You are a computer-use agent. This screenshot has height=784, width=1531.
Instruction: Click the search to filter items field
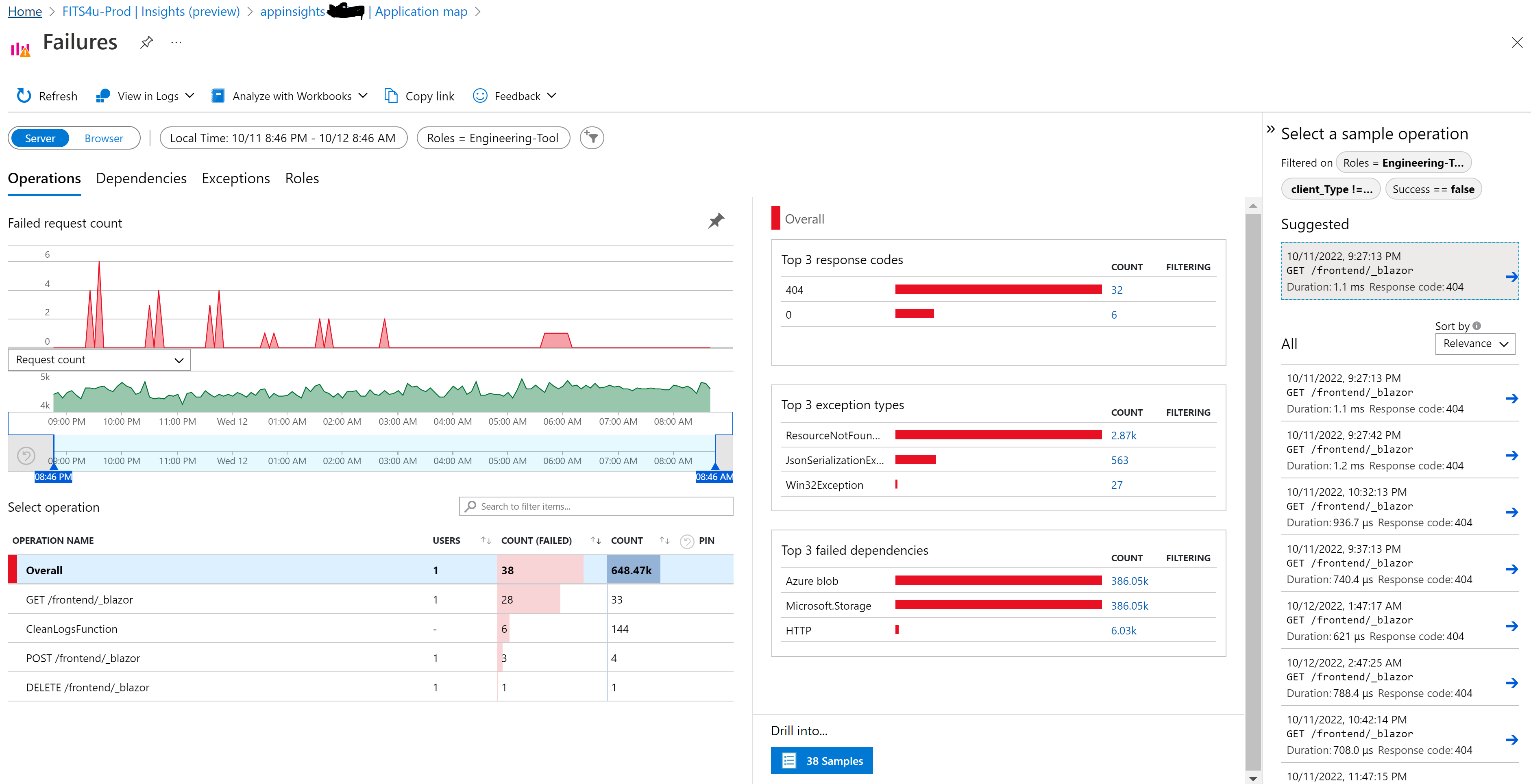tap(595, 506)
